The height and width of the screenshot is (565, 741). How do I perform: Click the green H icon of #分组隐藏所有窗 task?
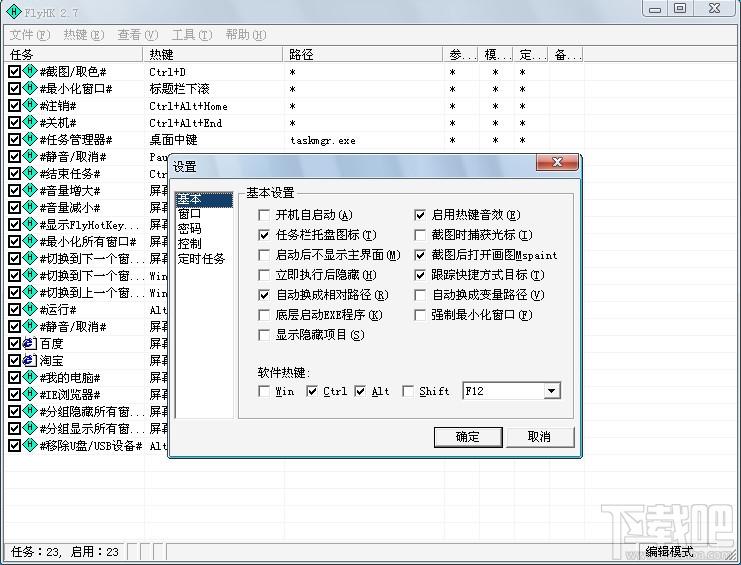coord(30,411)
